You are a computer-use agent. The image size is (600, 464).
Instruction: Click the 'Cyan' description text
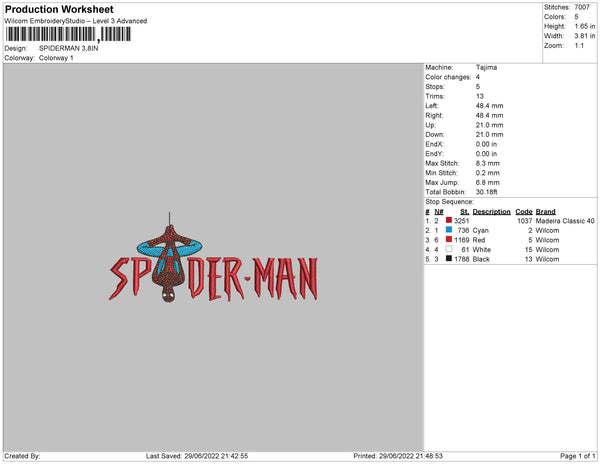(481, 230)
